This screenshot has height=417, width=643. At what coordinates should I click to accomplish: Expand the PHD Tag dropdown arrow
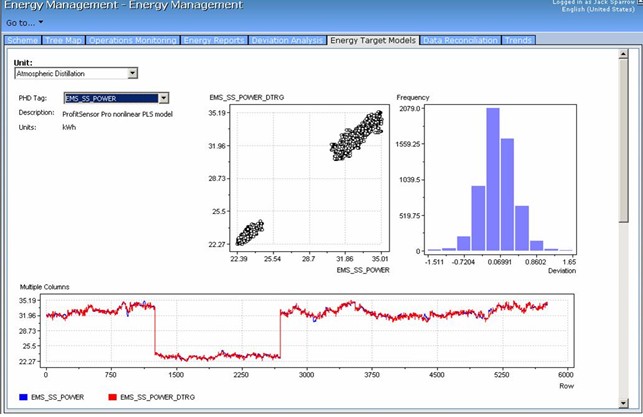coord(164,98)
